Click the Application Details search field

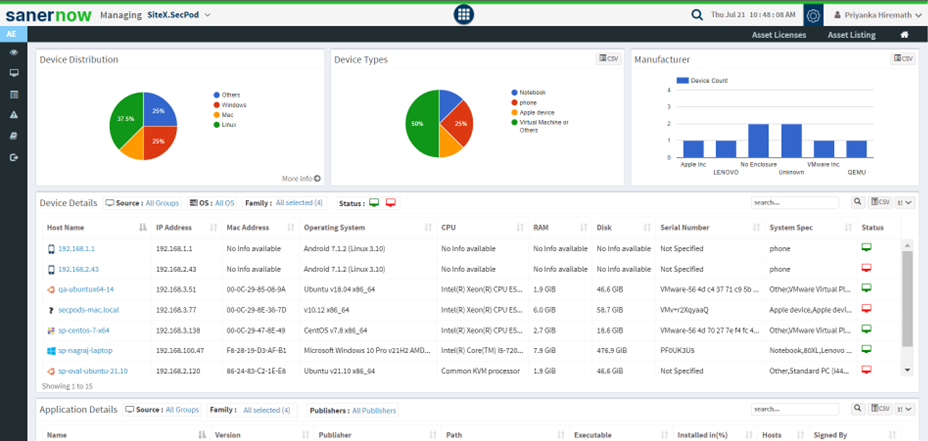[795, 409]
